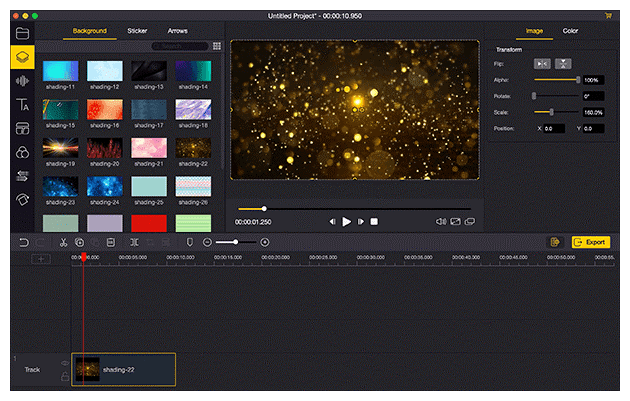The width and height of the screenshot is (630, 401).
Task: Switch to the Background tab
Action: tap(90, 31)
